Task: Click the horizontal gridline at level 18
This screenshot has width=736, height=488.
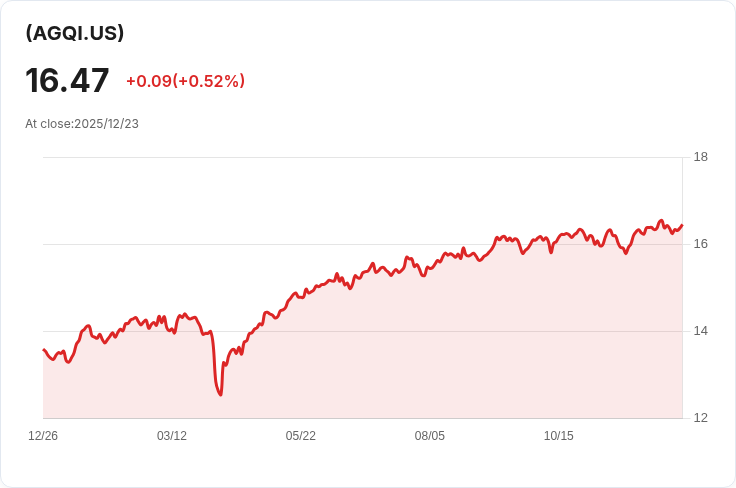Action: 360,157
